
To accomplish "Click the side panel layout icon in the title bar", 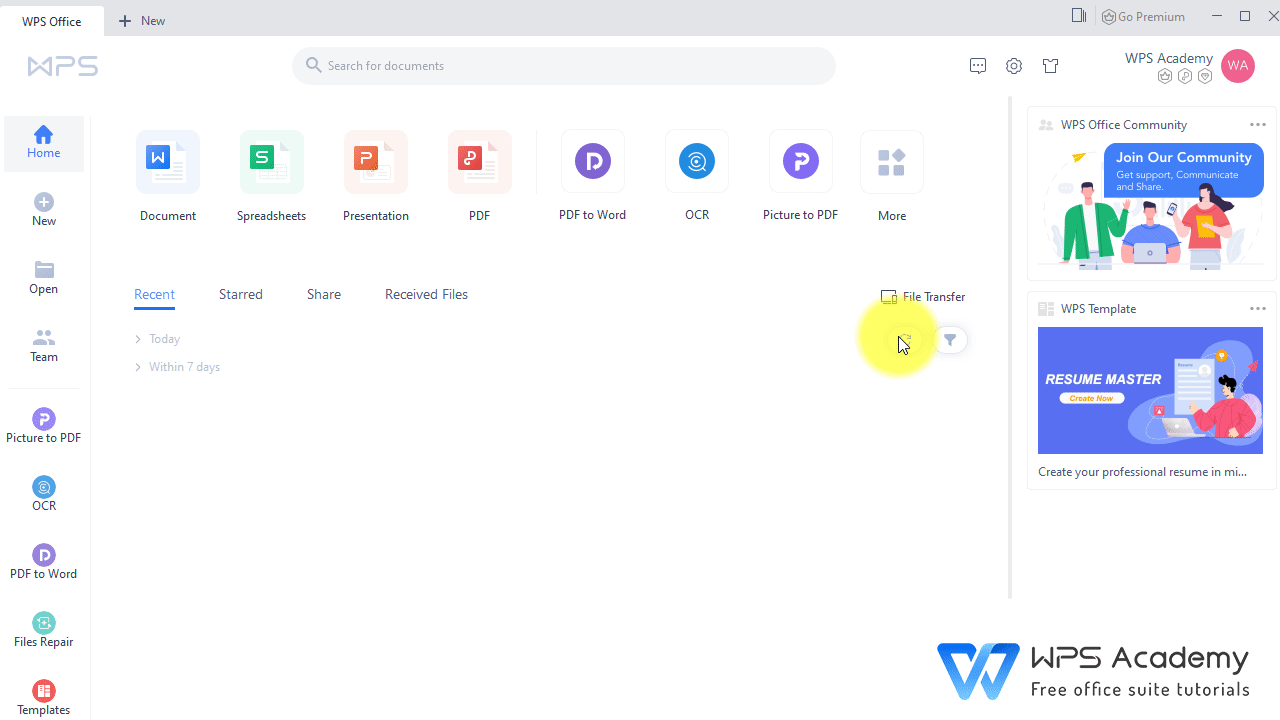I will 1079,15.
